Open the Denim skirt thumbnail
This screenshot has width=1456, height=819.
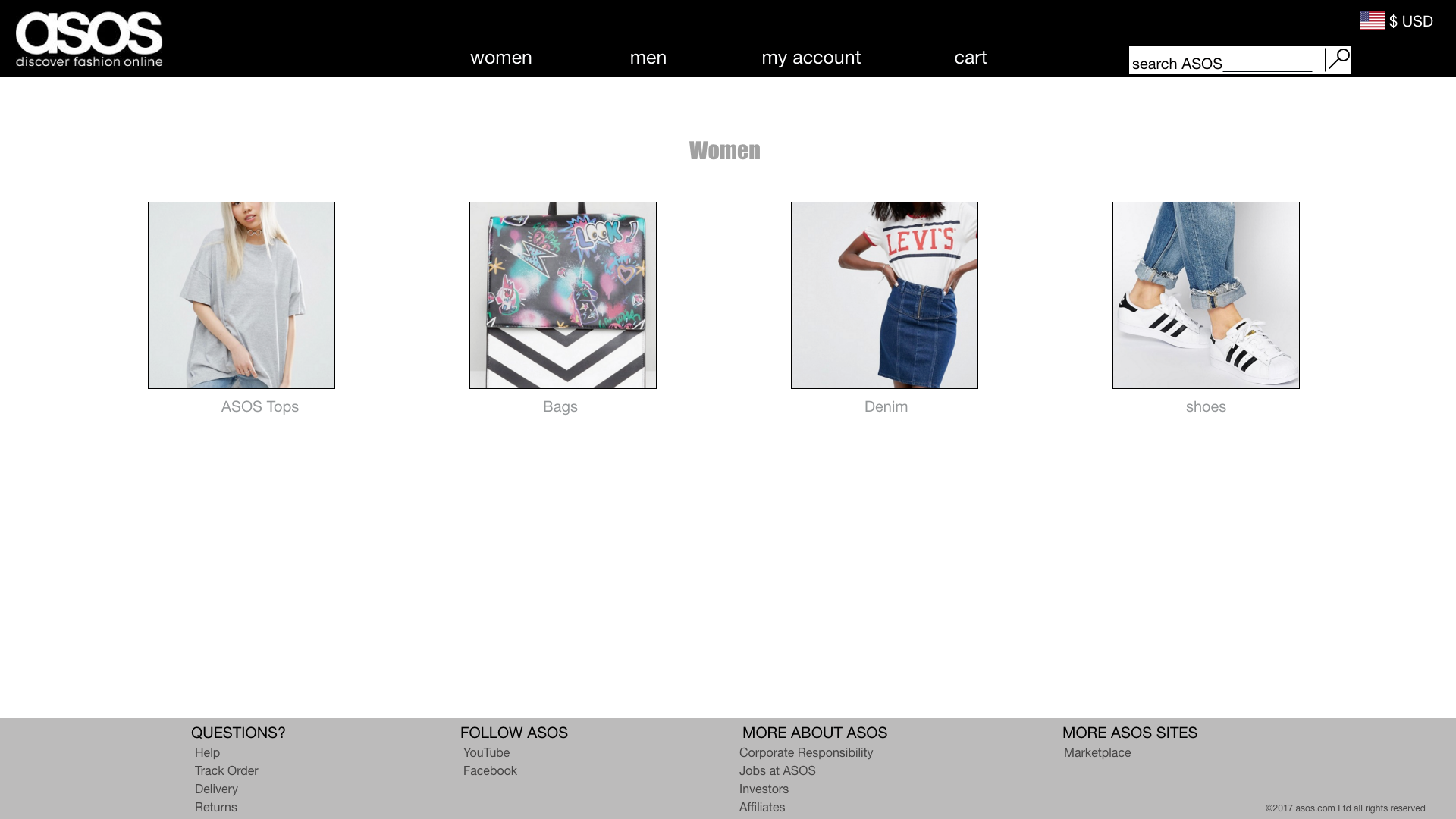pos(884,295)
